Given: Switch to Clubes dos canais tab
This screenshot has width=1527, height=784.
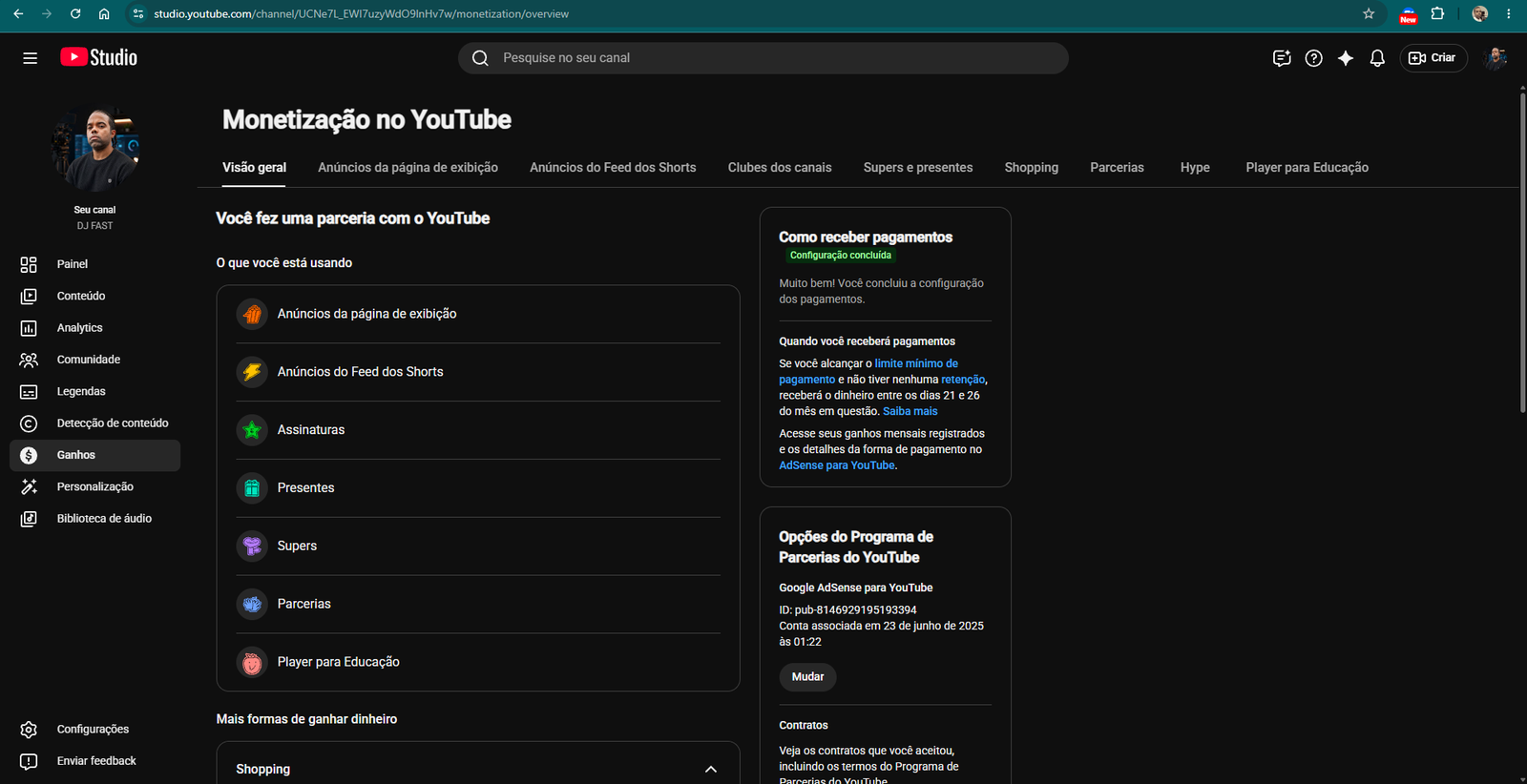Looking at the screenshot, I should point(780,168).
